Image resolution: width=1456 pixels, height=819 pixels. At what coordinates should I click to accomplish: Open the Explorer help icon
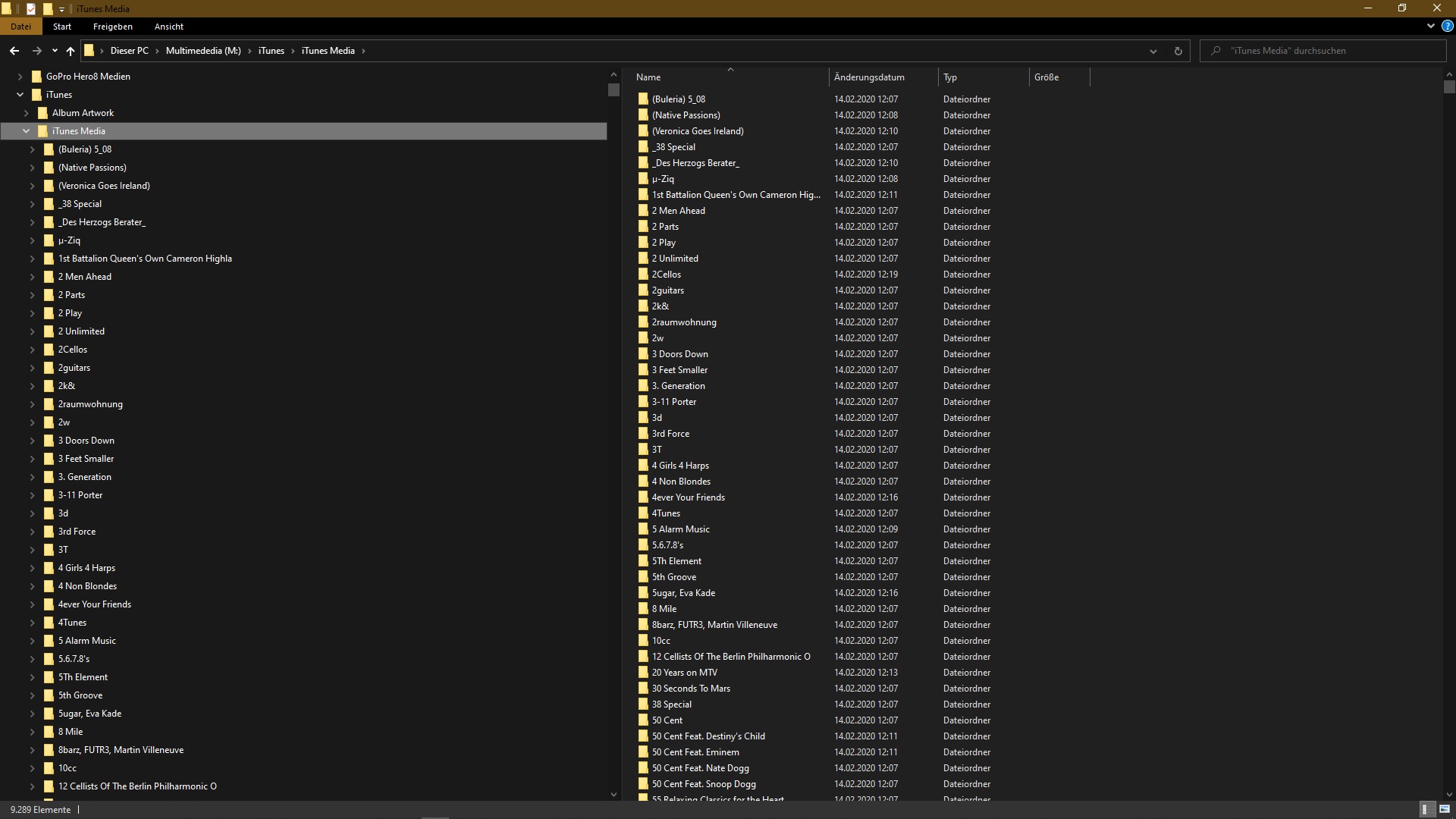tap(1447, 26)
